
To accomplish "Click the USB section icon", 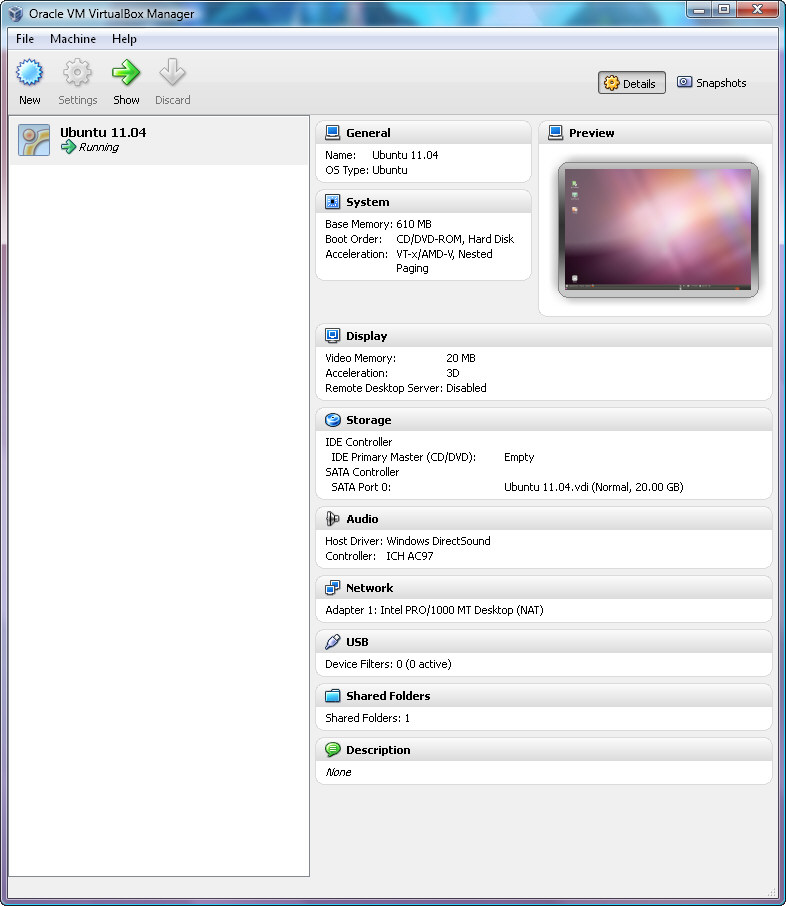I will 333,642.
